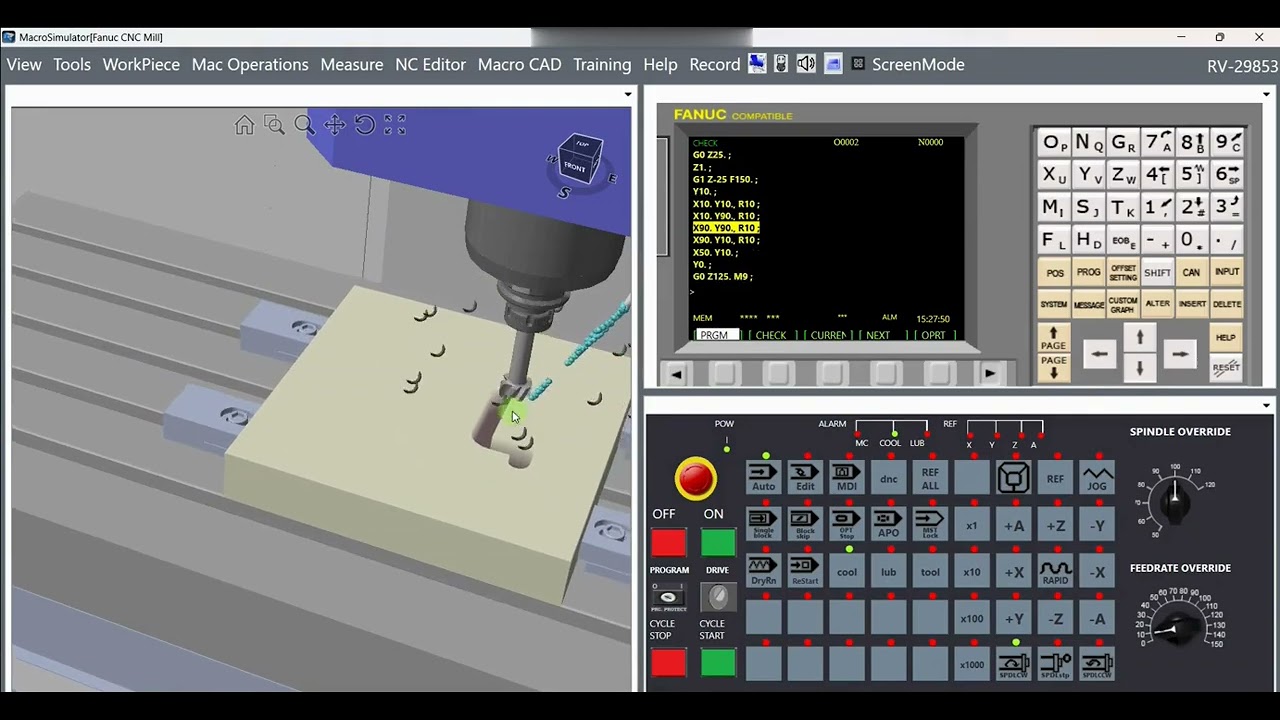Activate the magnifier zoom tool in viewport

point(304,125)
